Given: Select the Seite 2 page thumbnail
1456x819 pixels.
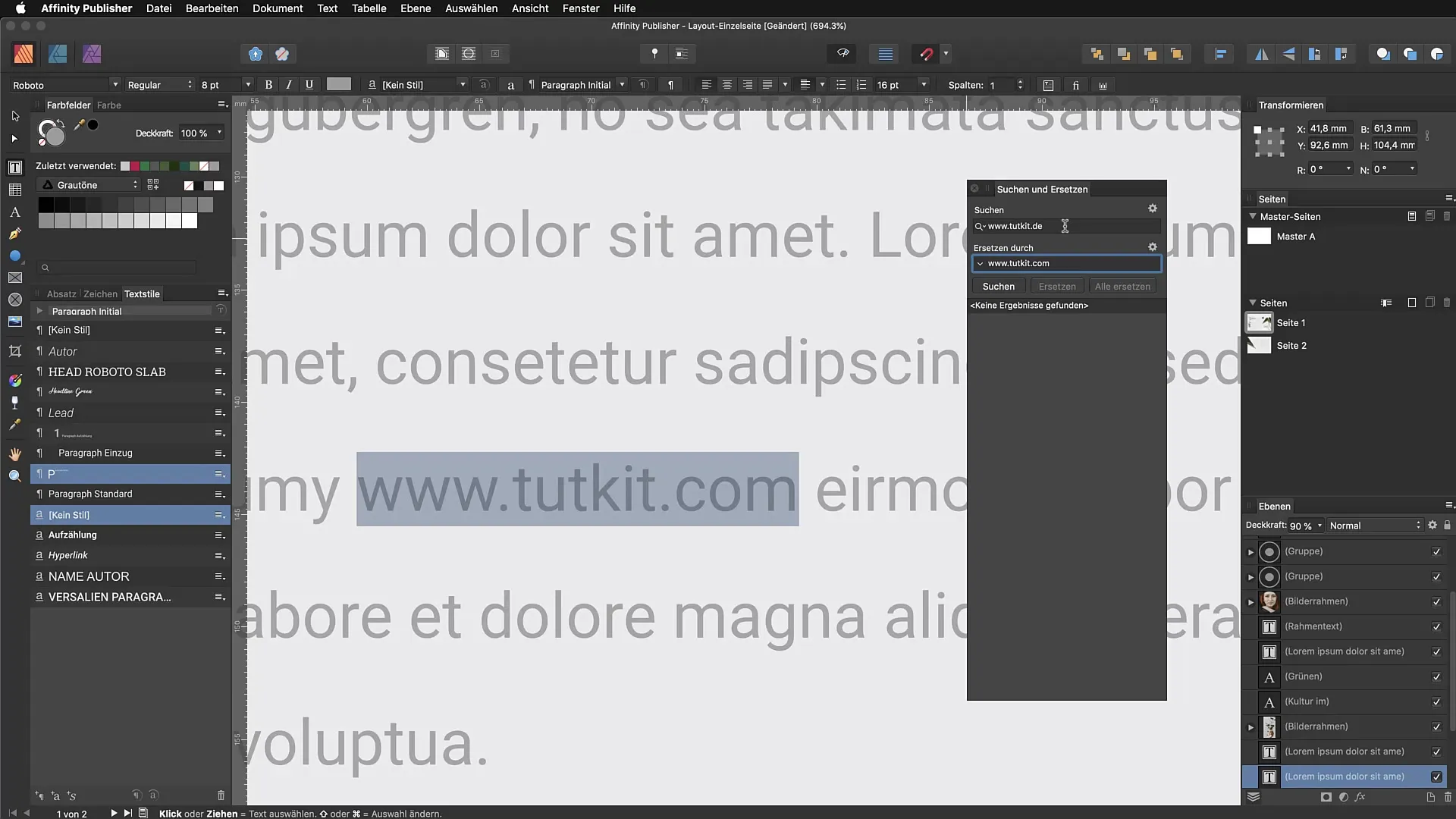Looking at the screenshot, I should pyautogui.click(x=1259, y=346).
